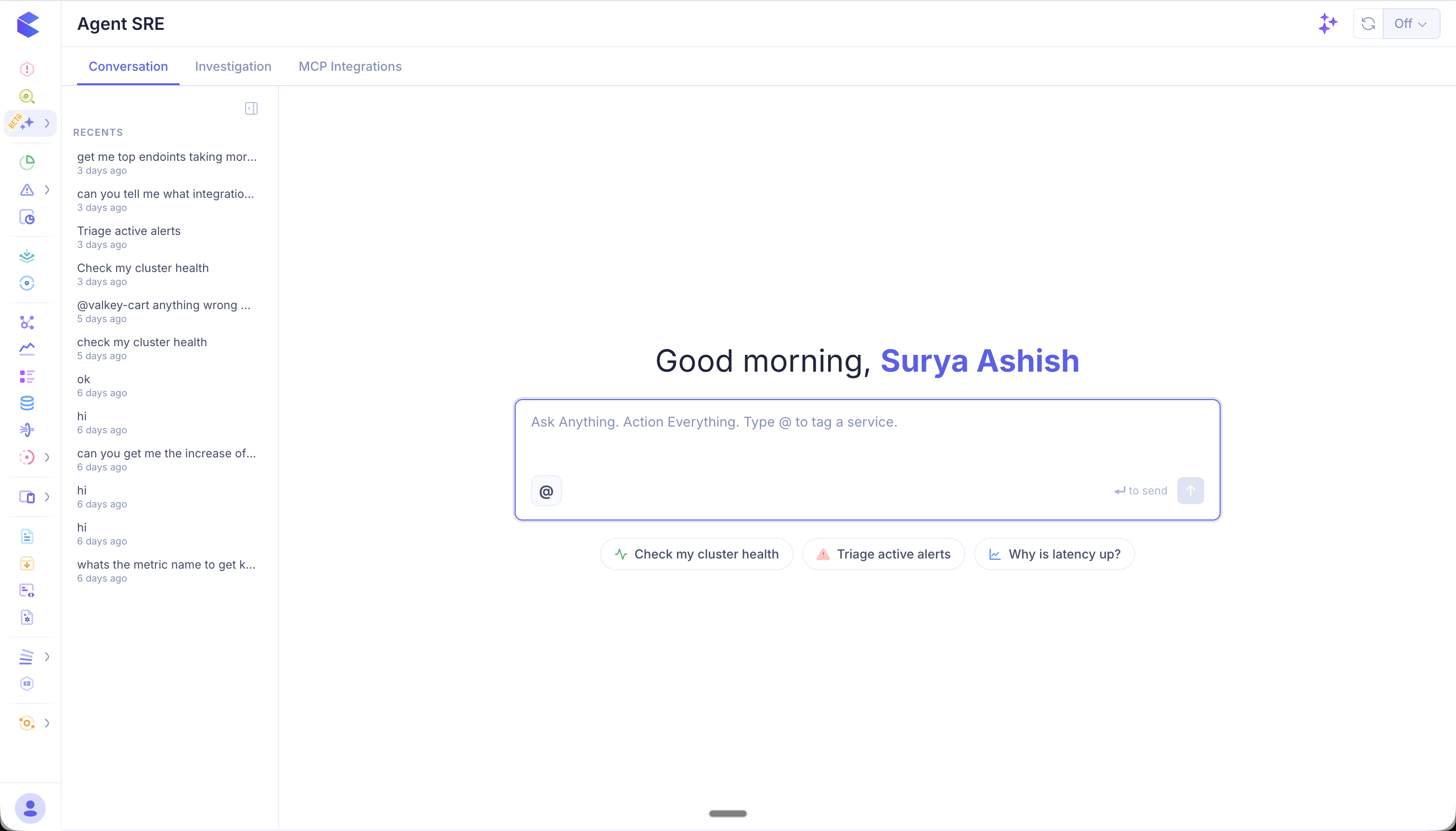Image resolution: width=1456 pixels, height=831 pixels.
Task: Open recent chat '@valkey-cart anything wrong ...'
Action: (167, 311)
